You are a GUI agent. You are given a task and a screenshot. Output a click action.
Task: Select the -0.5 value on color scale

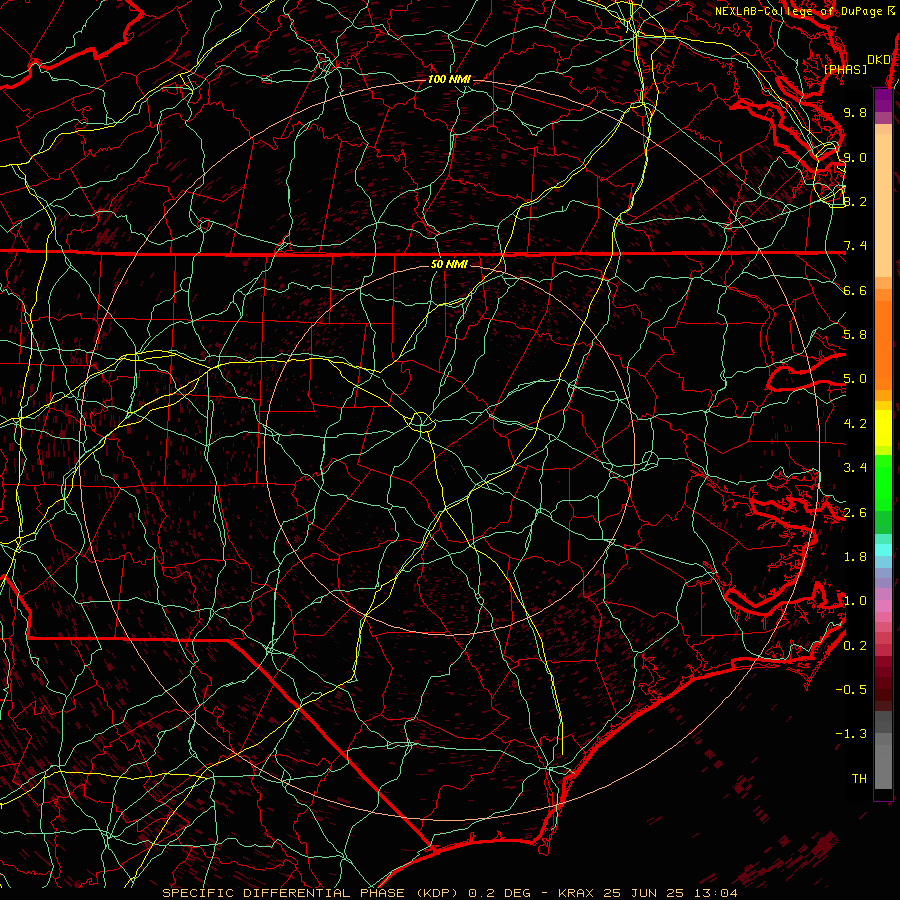coord(851,690)
